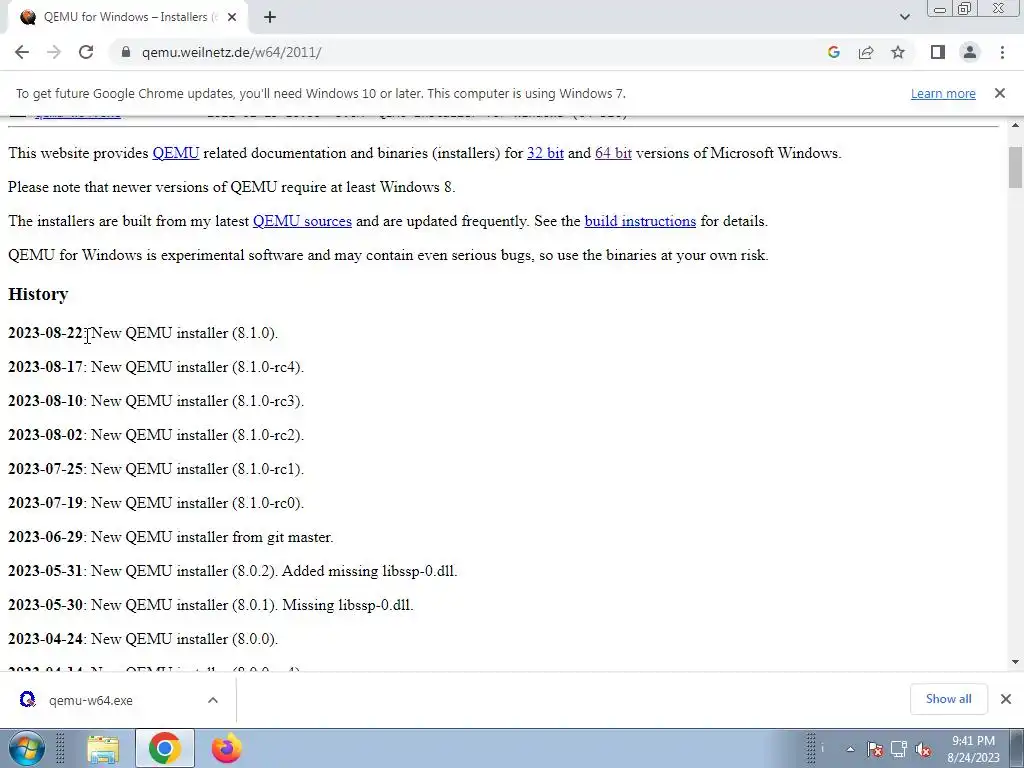Open the Action Center flag icon
This screenshot has height=768, width=1024.
pos(875,749)
